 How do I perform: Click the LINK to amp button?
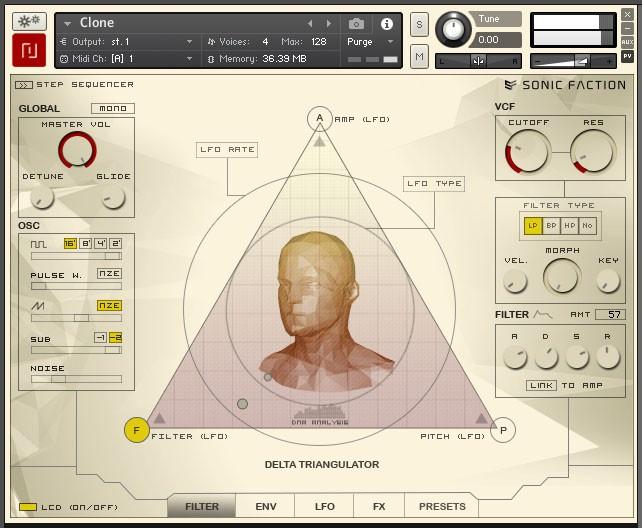click(541, 385)
